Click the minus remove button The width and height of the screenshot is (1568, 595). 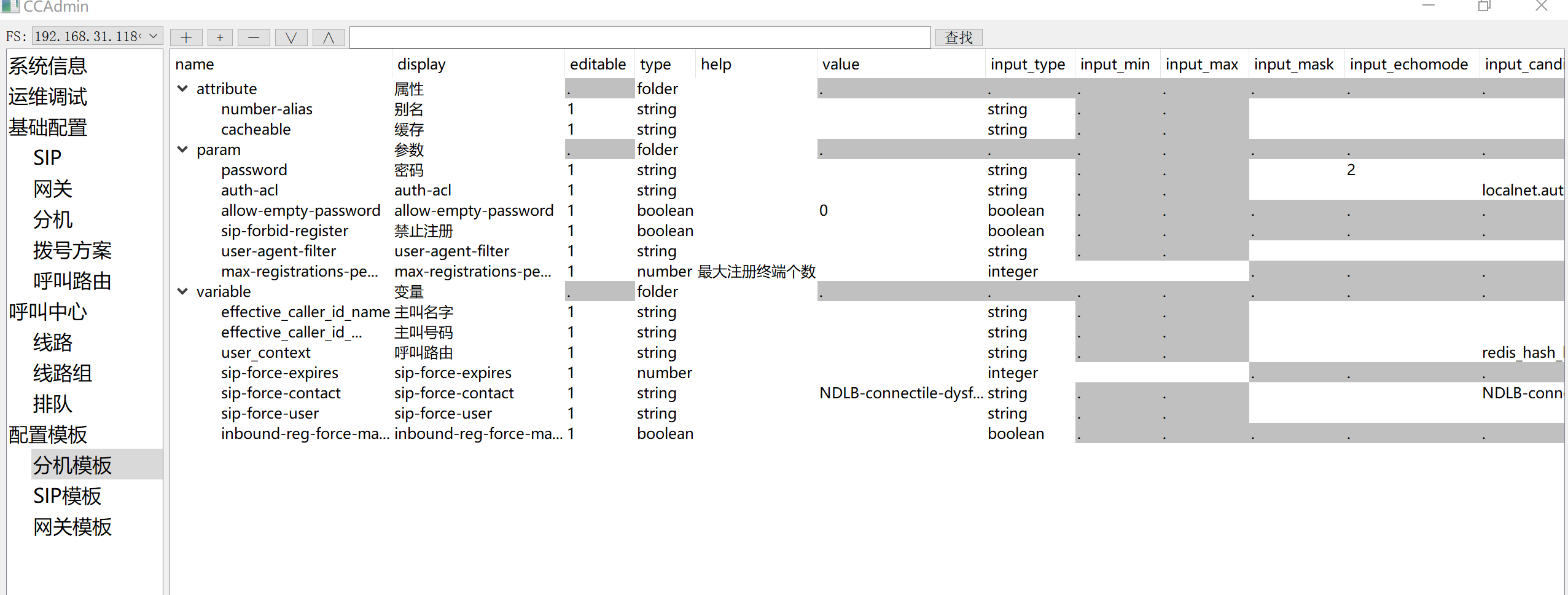click(254, 37)
